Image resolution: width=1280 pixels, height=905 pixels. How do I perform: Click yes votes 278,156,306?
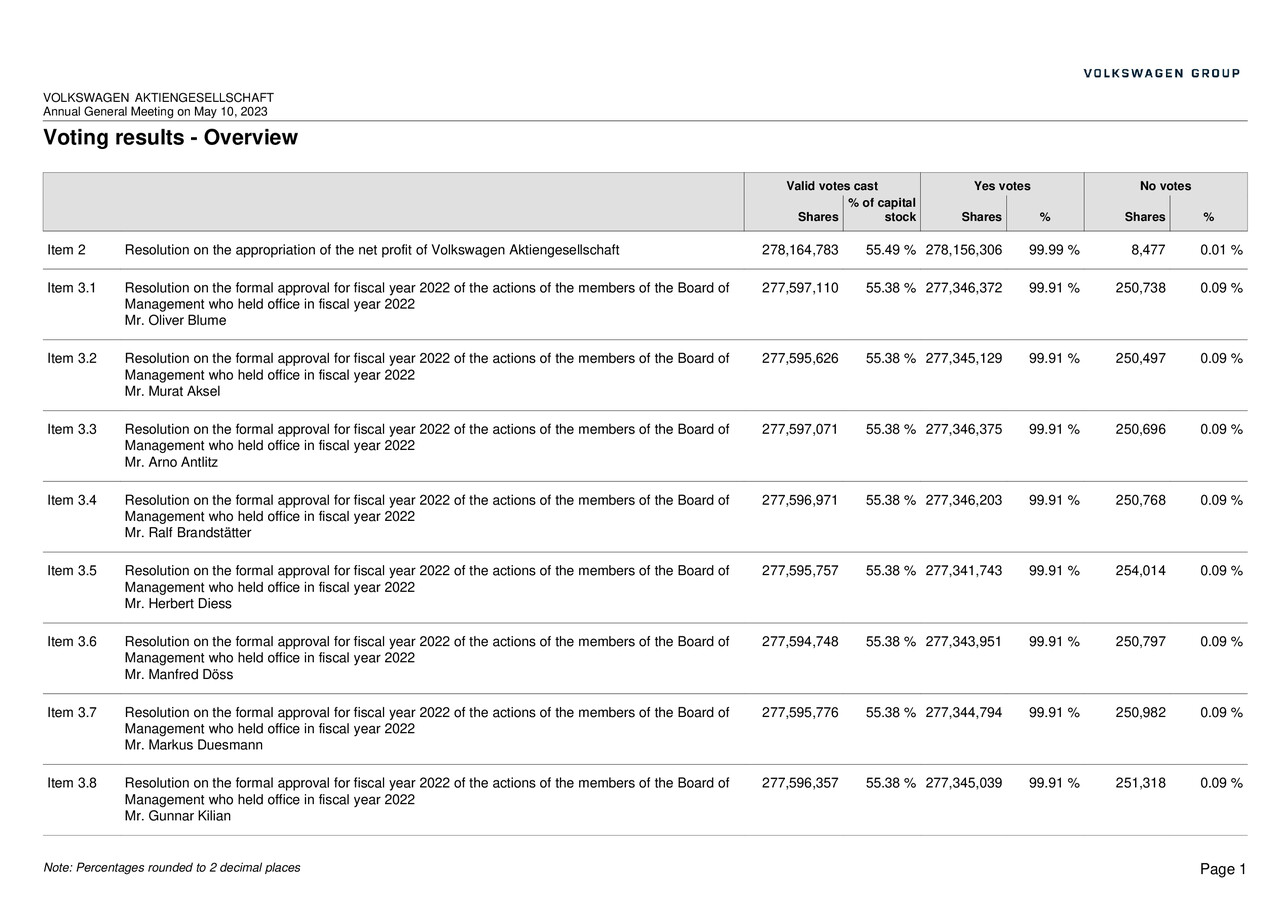click(x=964, y=250)
